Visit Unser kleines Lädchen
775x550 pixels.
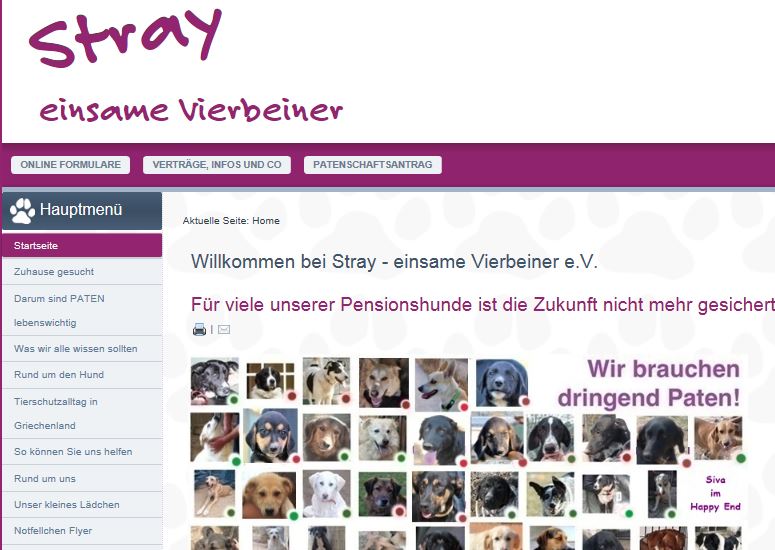click(x=82, y=505)
